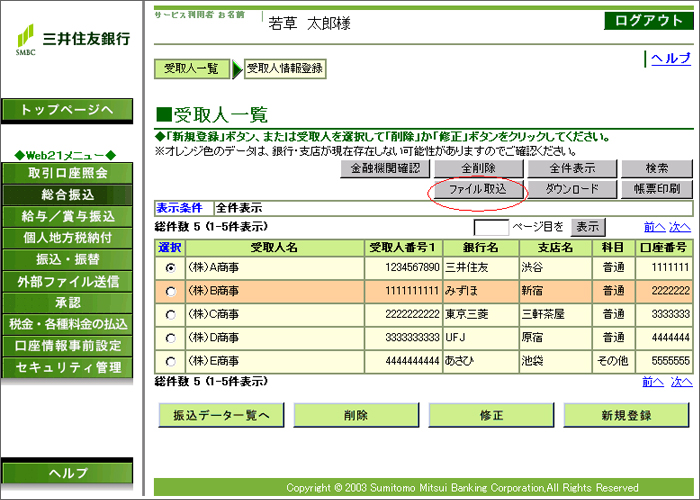This screenshot has height=500, width=700.
Task: Click the ログアウト button
Action: [x=649, y=21]
